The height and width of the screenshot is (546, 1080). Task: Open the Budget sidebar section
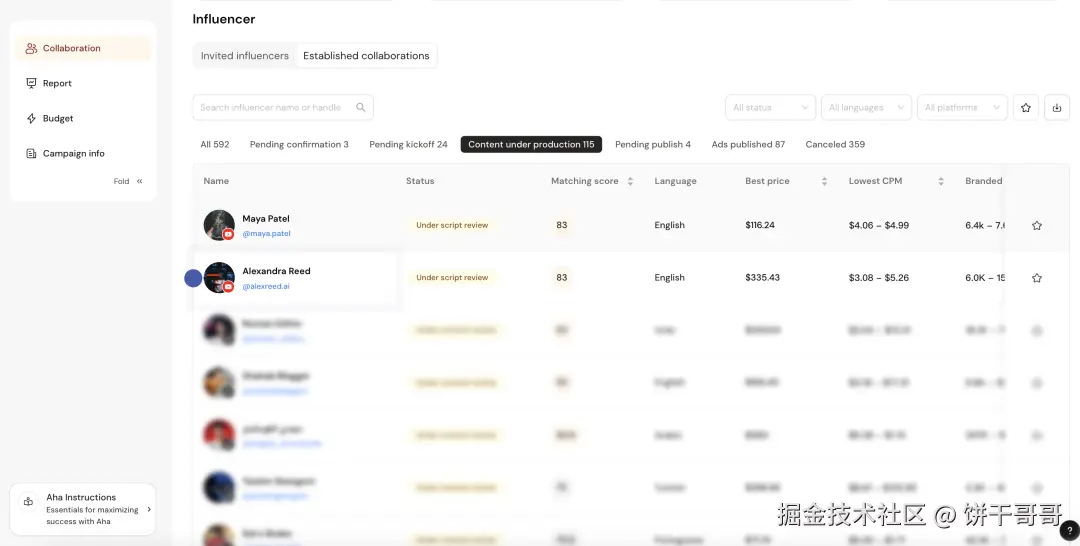pyautogui.click(x=83, y=118)
